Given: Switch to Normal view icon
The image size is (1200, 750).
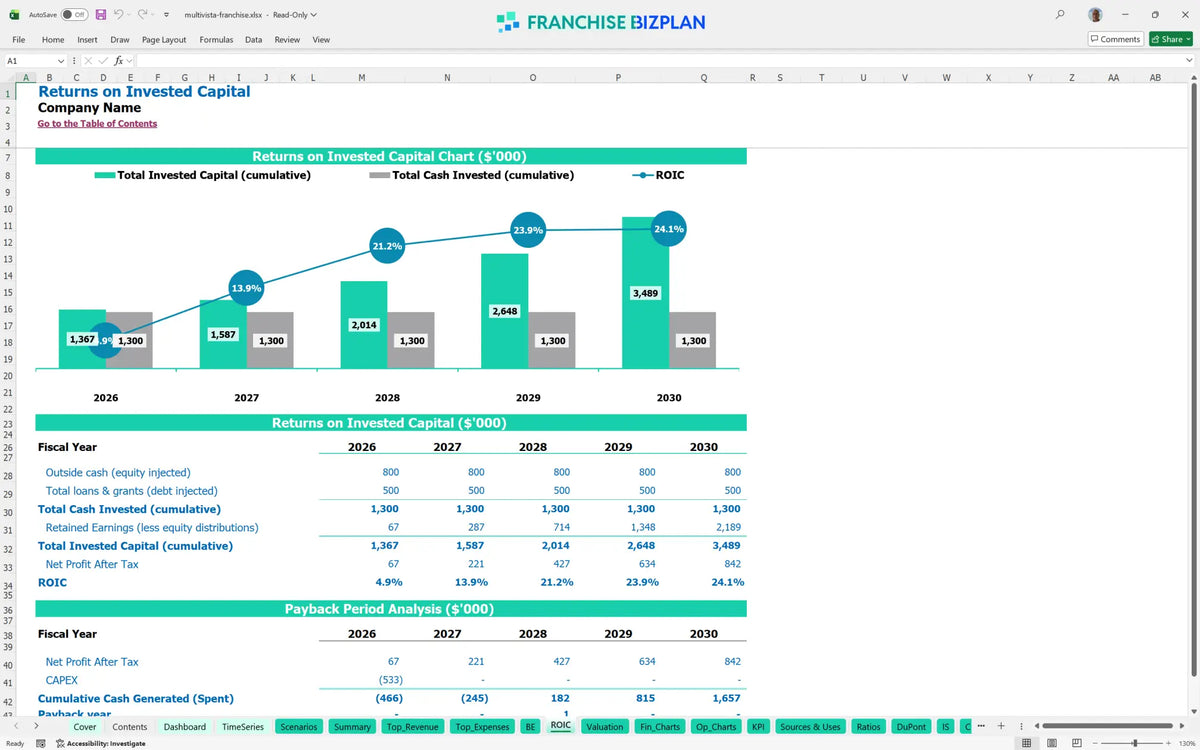Looking at the screenshot, I should coord(1027,743).
